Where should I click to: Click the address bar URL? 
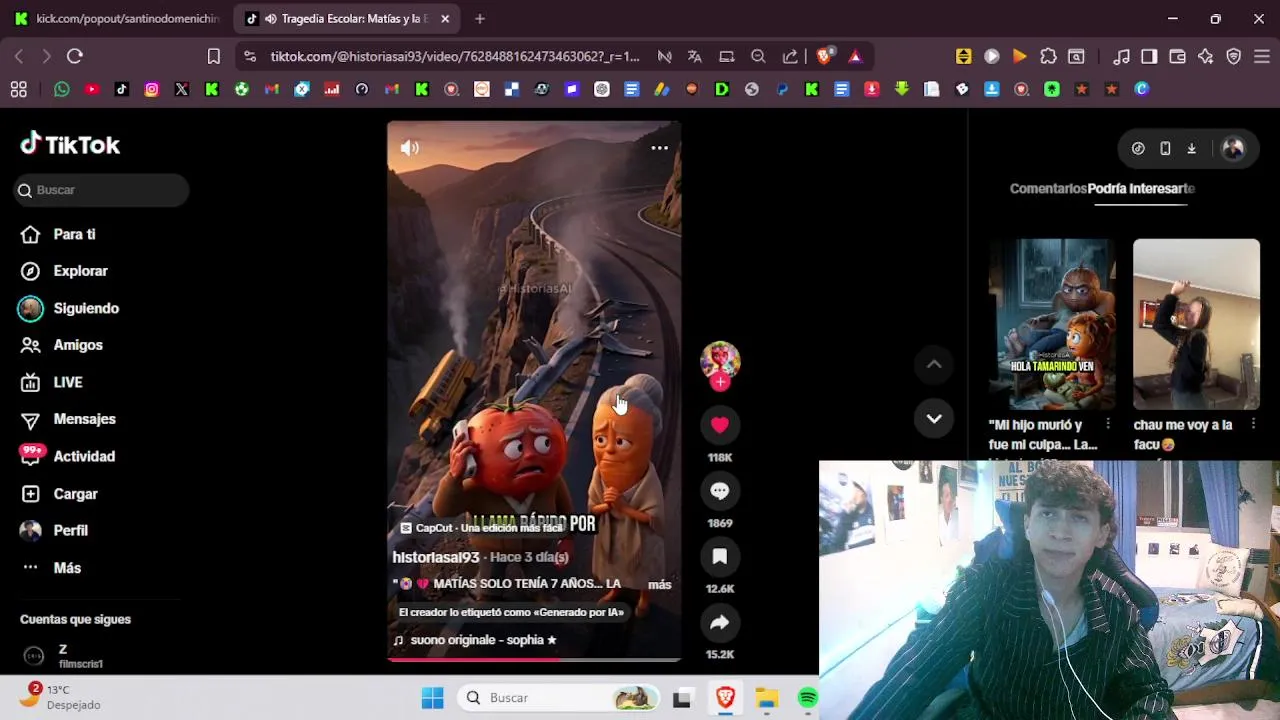[x=455, y=56]
